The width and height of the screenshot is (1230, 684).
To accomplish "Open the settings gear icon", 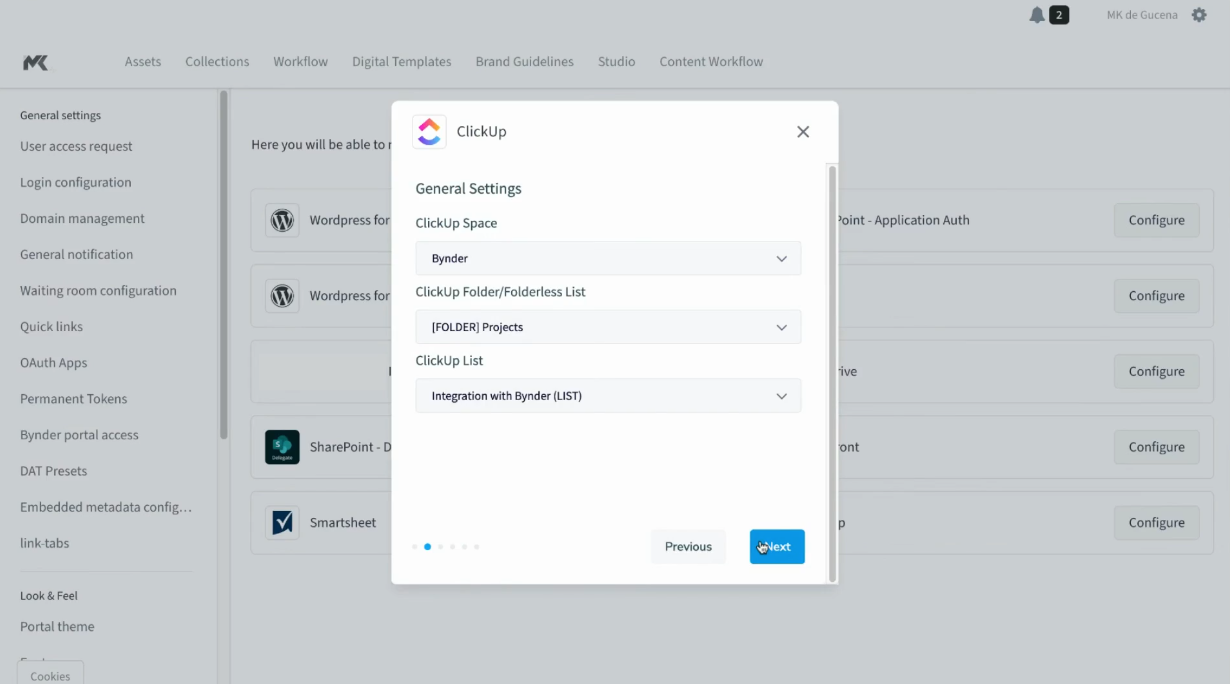I will click(1199, 15).
